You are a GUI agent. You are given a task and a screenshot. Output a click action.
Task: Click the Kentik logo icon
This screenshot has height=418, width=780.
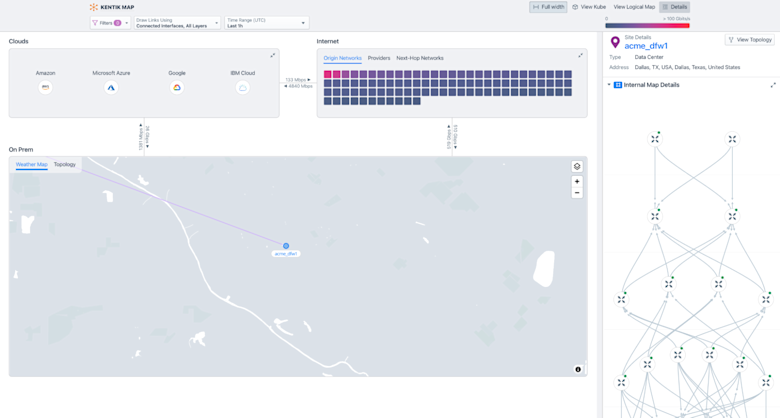pos(94,7)
